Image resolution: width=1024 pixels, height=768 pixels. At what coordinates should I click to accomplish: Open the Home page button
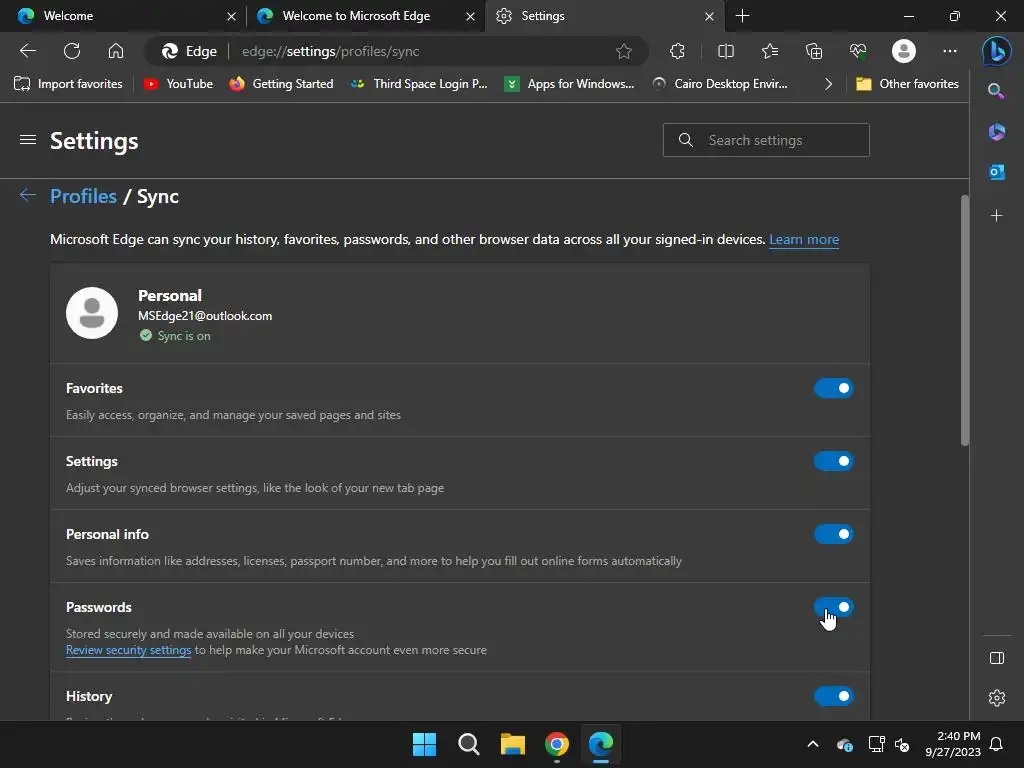pos(116,51)
